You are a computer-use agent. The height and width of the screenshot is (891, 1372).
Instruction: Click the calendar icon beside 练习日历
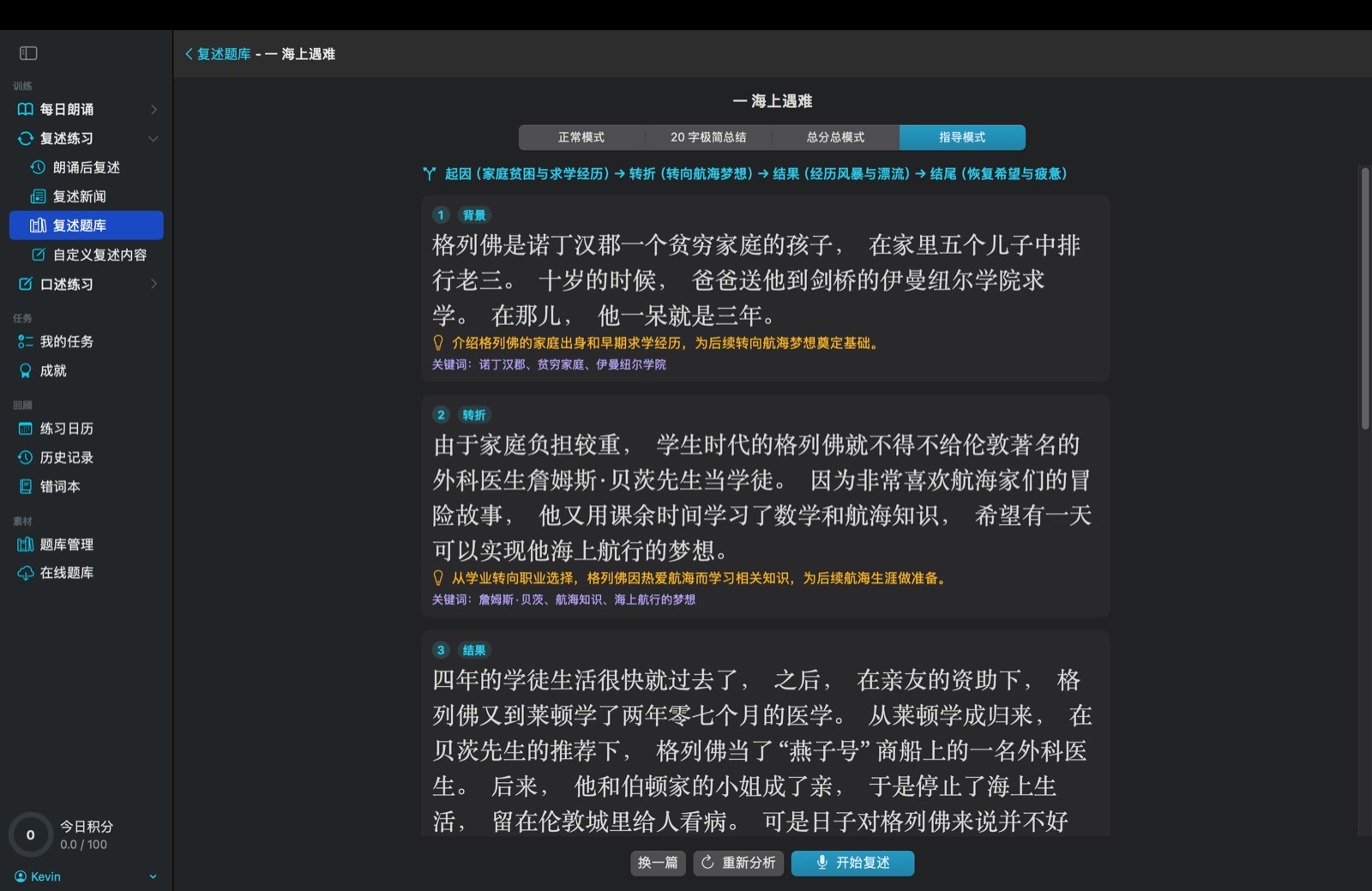coord(26,428)
